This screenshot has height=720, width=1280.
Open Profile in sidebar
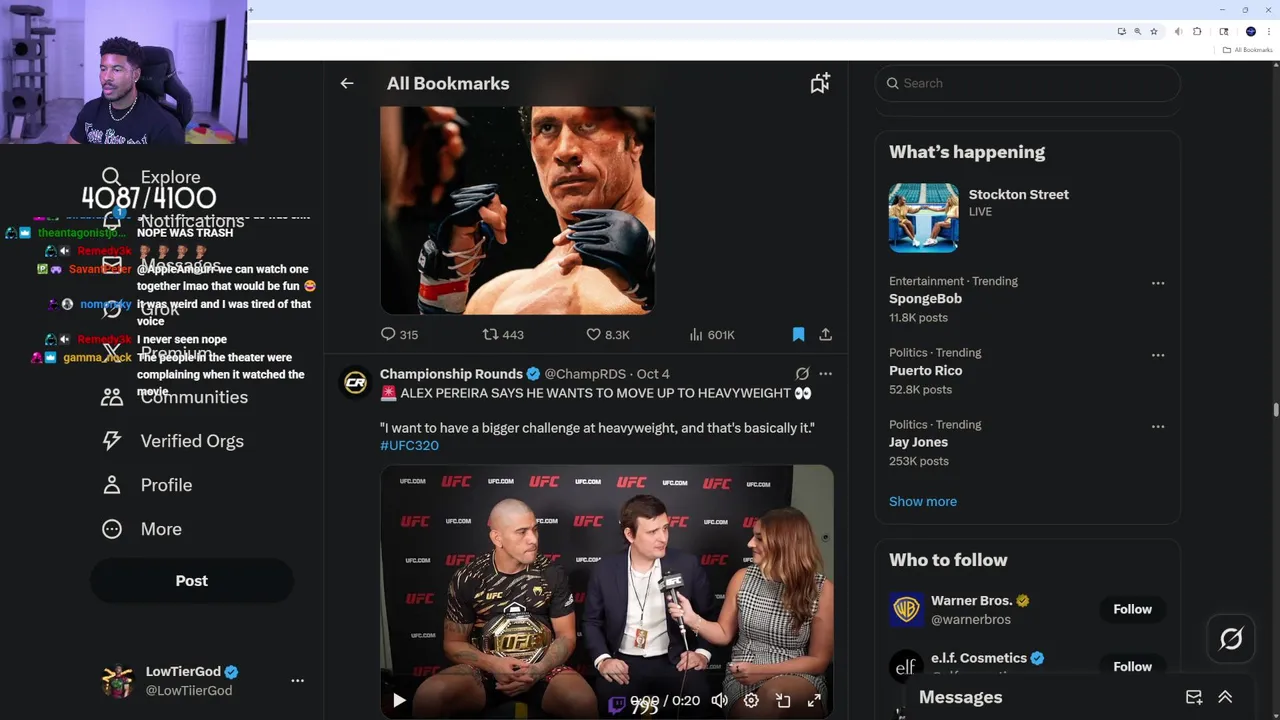(x=147, y=485)
